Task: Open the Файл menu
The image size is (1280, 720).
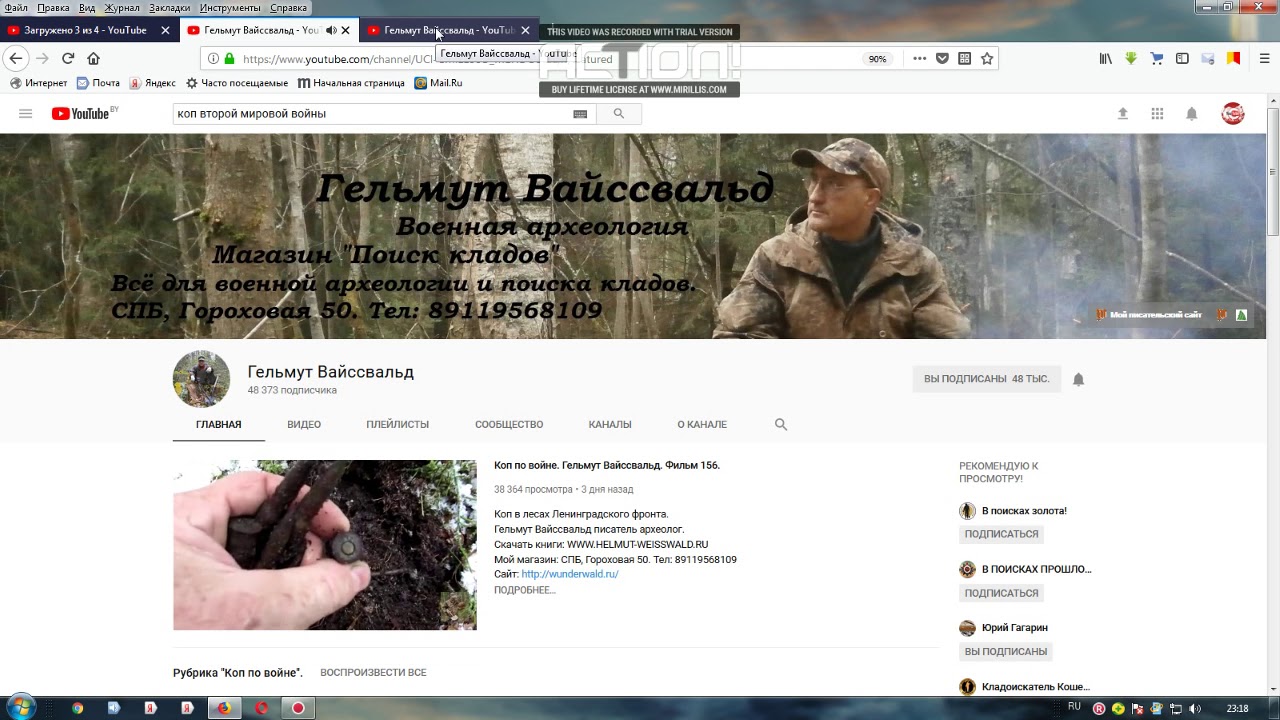Action: [x=16, y=8]
